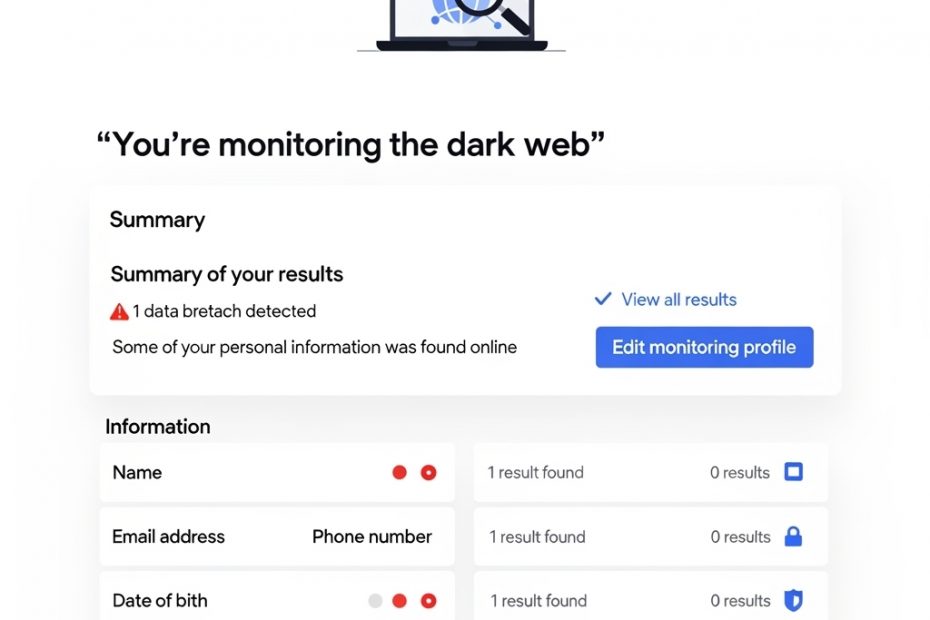
Task: Open the Name information row
Action: point(137,473)
